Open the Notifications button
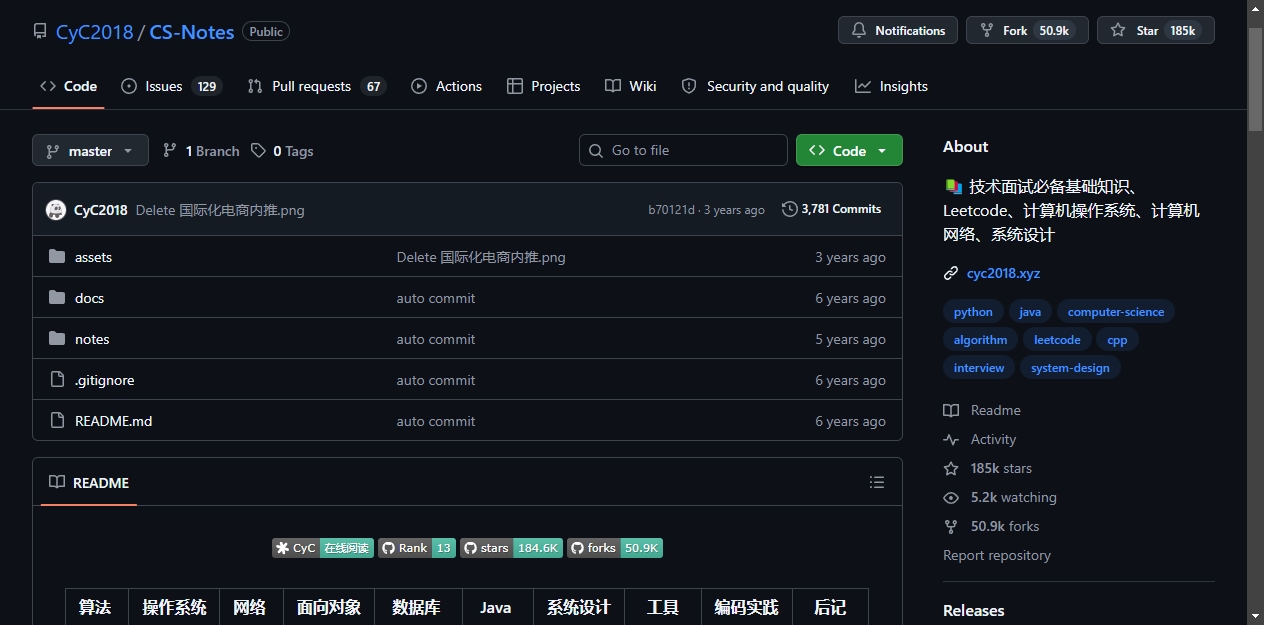This screenshot has height=625, width=1264. click(x=898, y=30)
